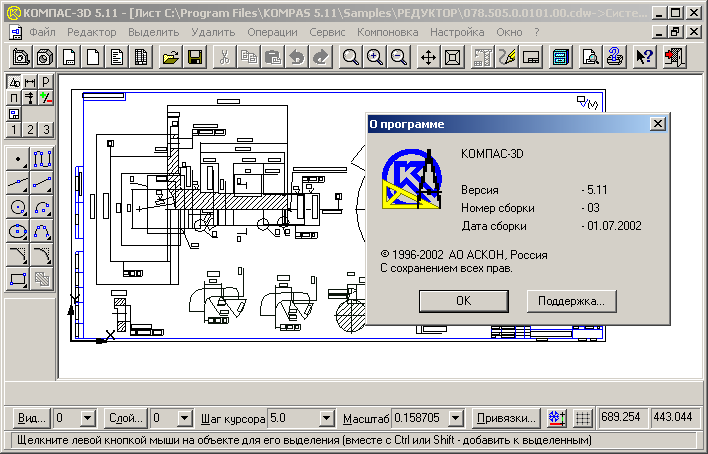Open the layer number dropdown next to Слой
The width and height of the screenshot is (708, 454).
[184, 418]
